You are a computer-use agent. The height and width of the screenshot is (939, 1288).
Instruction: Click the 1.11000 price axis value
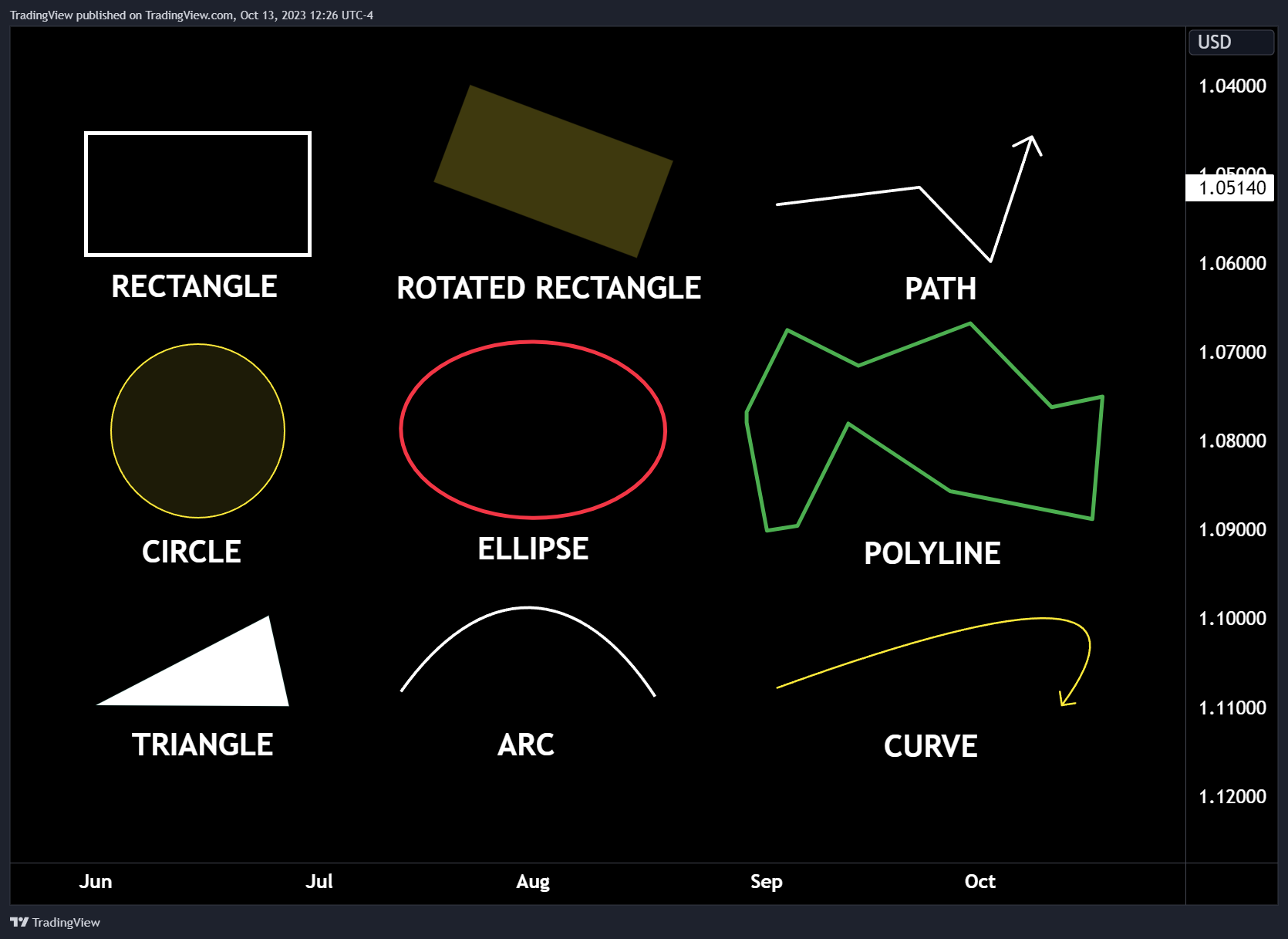pyautogui.click(x=1232, y=708)
